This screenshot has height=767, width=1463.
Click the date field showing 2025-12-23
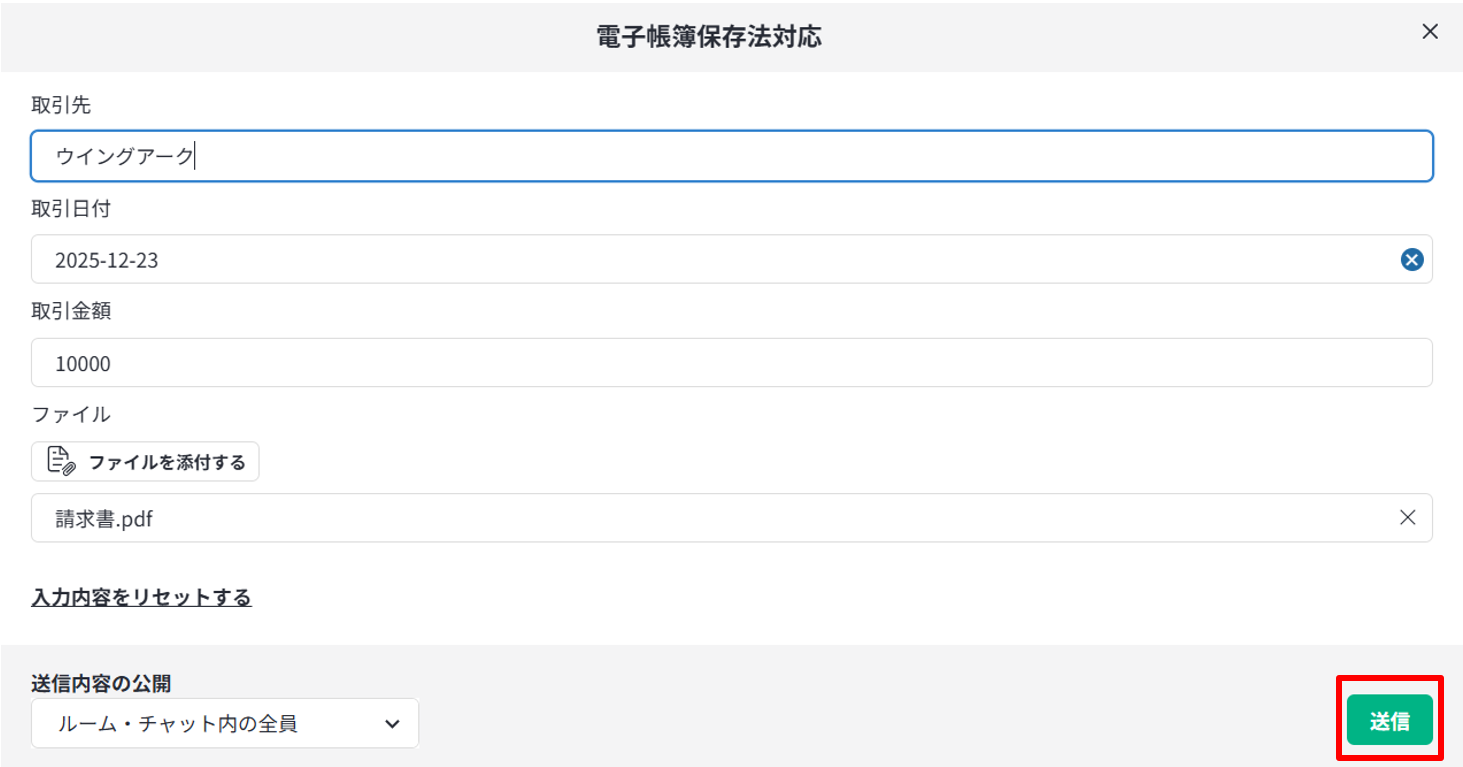pos(700,260)
